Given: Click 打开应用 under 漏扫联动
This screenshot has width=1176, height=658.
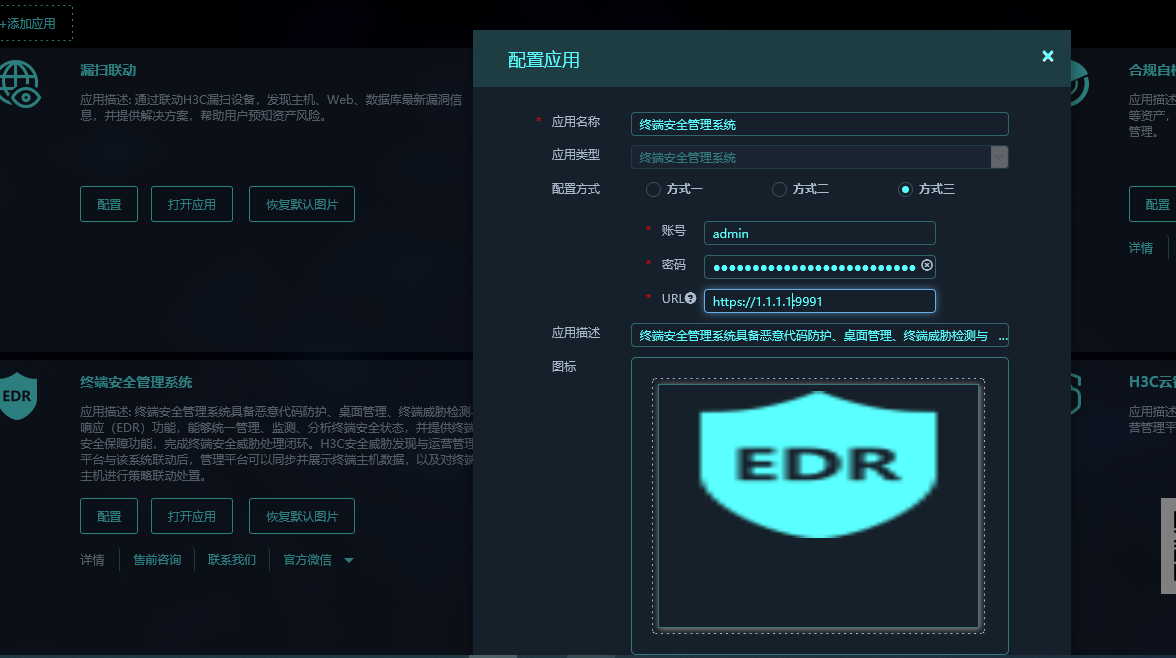Looking at the screenshot, I should click(x=192, y=204).
